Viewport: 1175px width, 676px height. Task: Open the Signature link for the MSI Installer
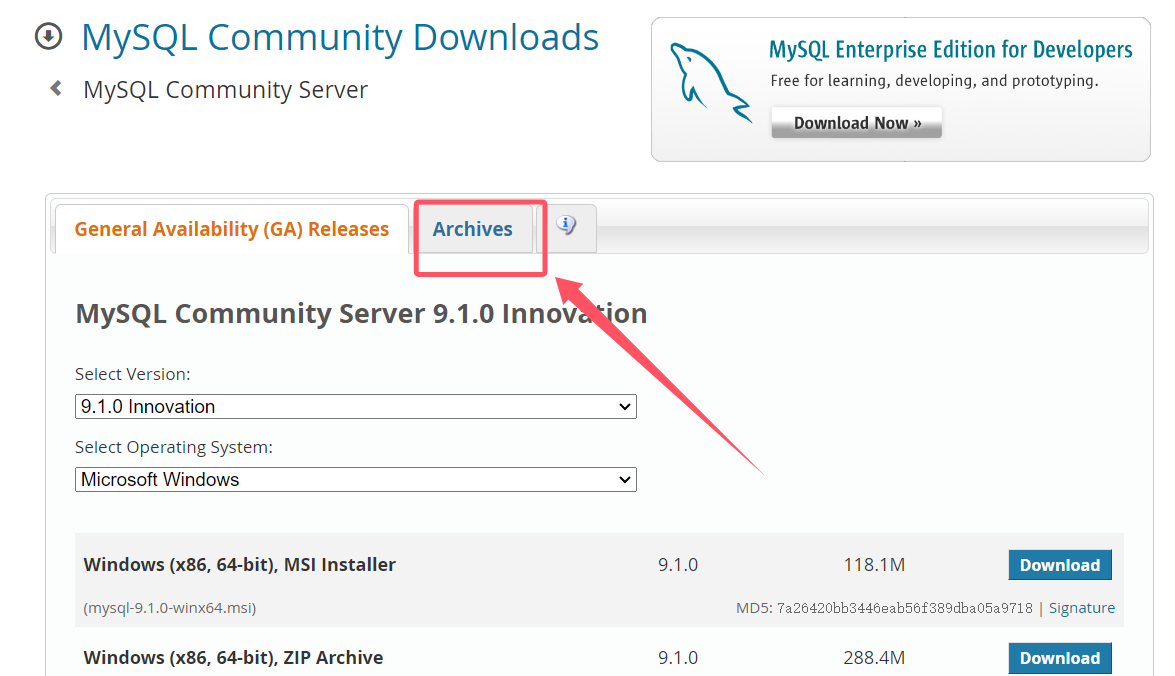click(x=1081, y=608)
